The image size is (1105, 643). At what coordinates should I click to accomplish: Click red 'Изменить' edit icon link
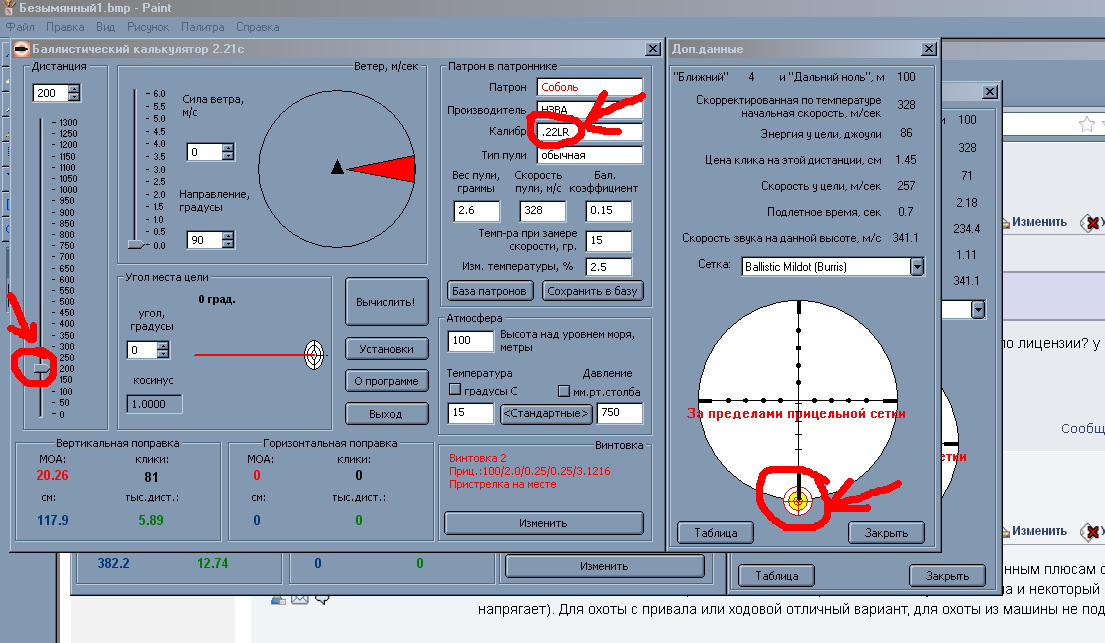coord(1038,221)
